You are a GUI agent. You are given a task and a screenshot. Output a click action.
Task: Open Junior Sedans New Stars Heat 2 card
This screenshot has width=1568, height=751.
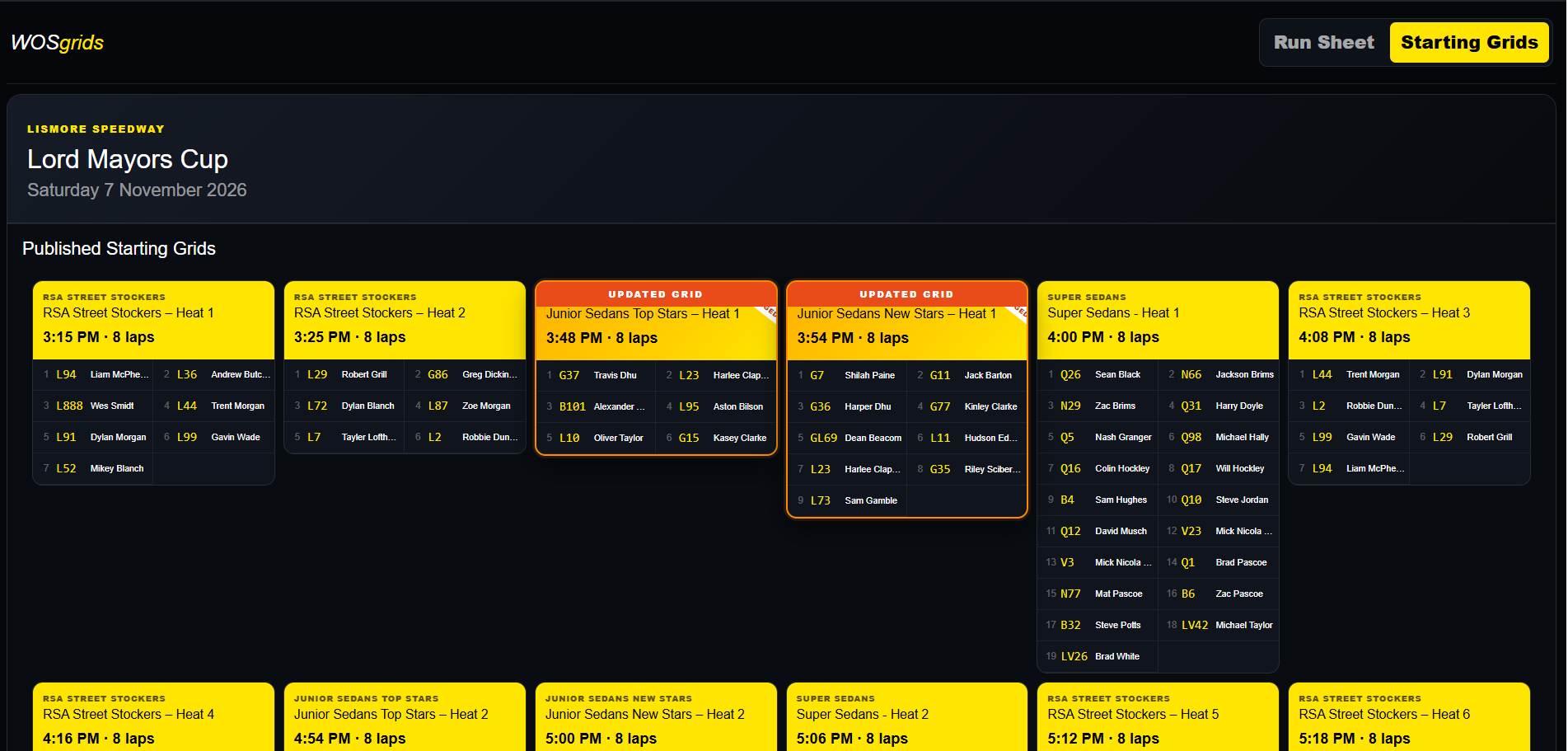(x=656, y=717)
